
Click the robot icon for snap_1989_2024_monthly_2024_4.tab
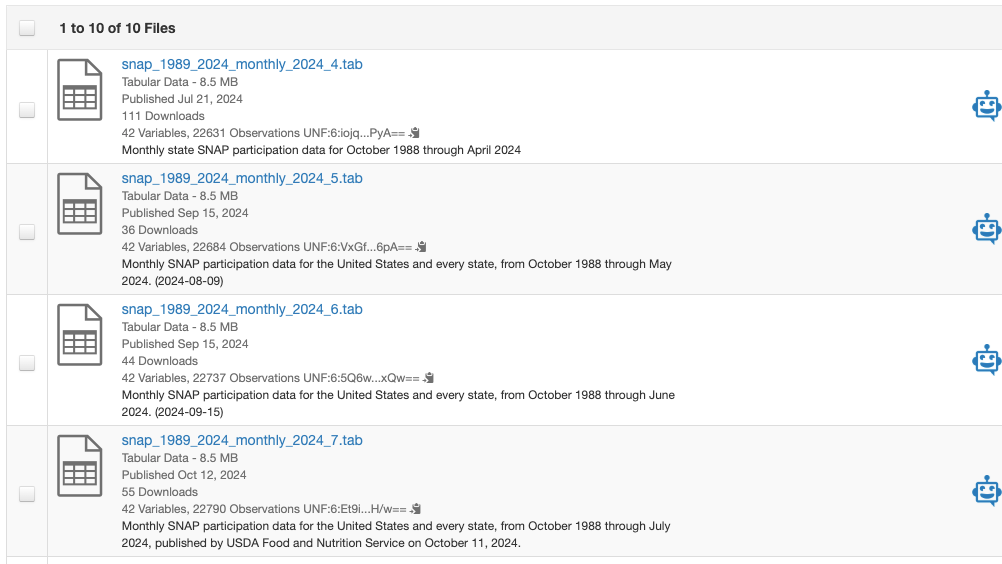click(x=986, y=106)
